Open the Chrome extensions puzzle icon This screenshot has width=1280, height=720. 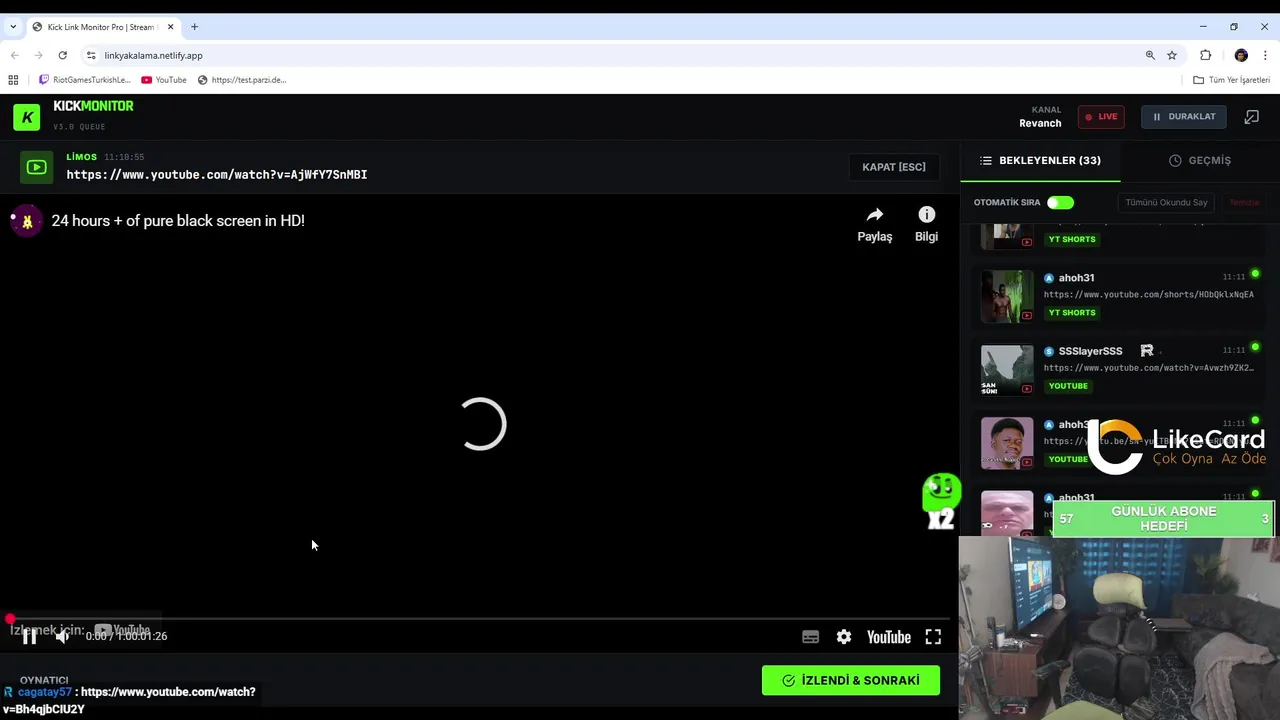[x=1206, y=56]
